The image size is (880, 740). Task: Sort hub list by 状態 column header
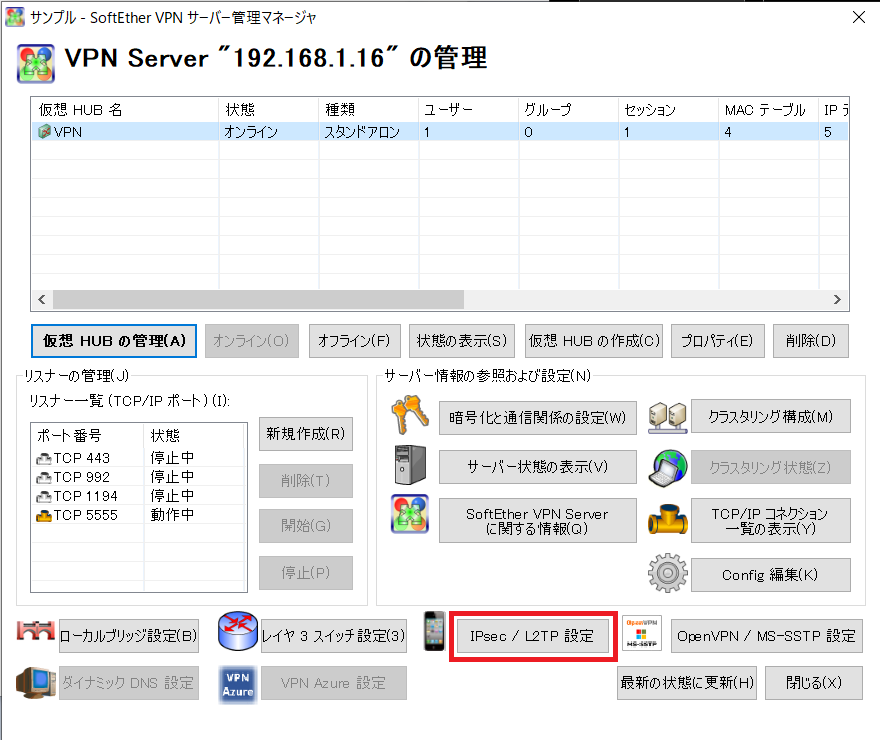click(269, 109)
